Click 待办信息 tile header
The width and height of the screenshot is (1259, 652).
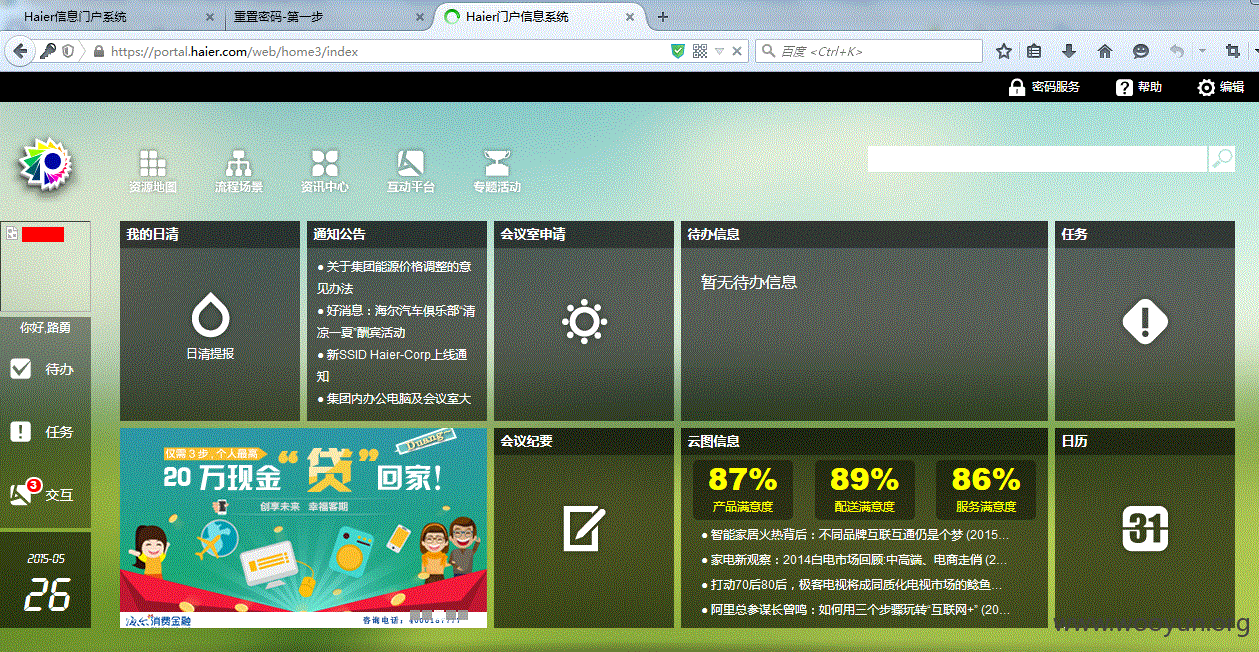point(864,234)
